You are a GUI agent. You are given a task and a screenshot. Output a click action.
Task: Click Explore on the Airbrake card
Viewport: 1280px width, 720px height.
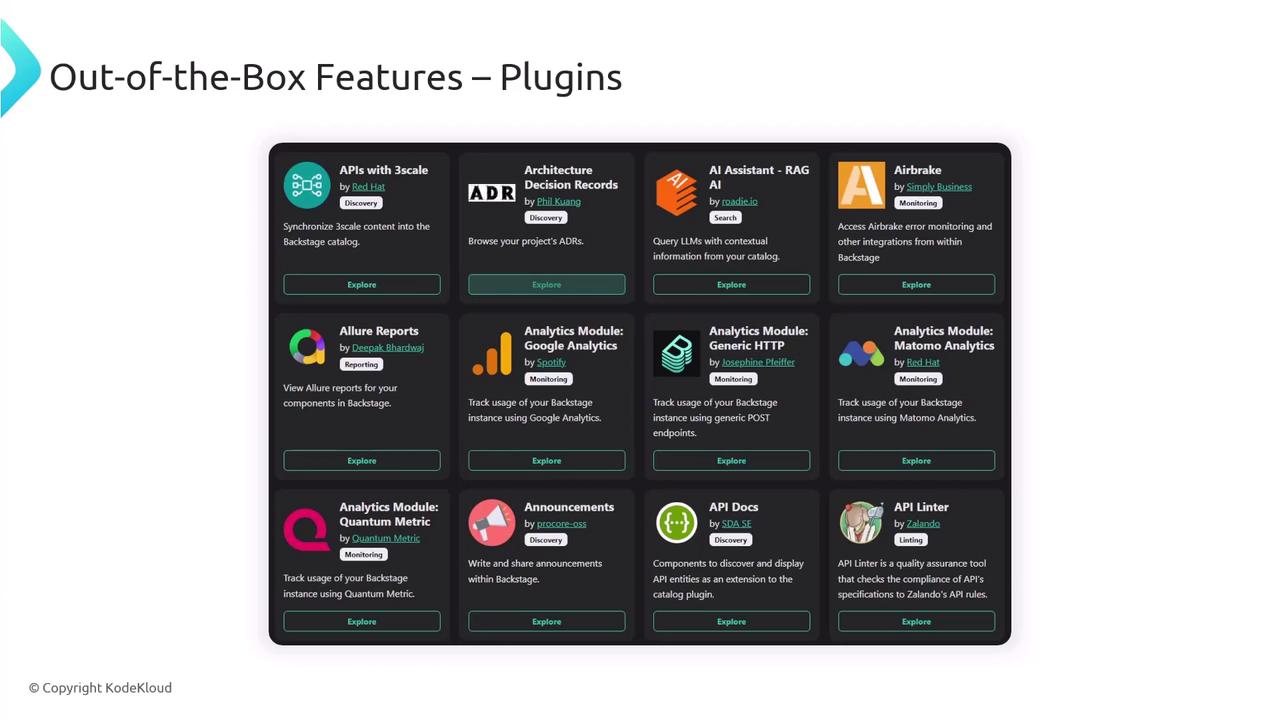pyautogui.click(x=917, y=285)
